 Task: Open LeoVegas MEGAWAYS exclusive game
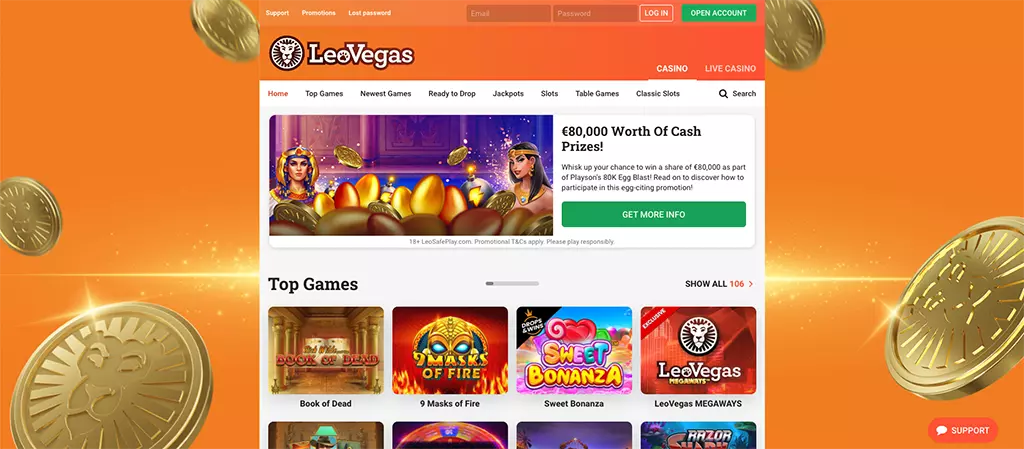click(698, 350)
